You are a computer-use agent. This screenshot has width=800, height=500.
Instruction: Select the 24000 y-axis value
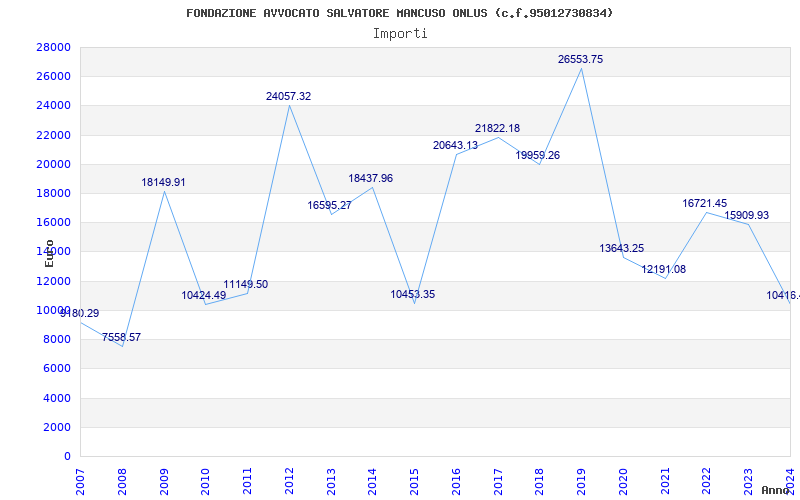(x=54, y=106)
